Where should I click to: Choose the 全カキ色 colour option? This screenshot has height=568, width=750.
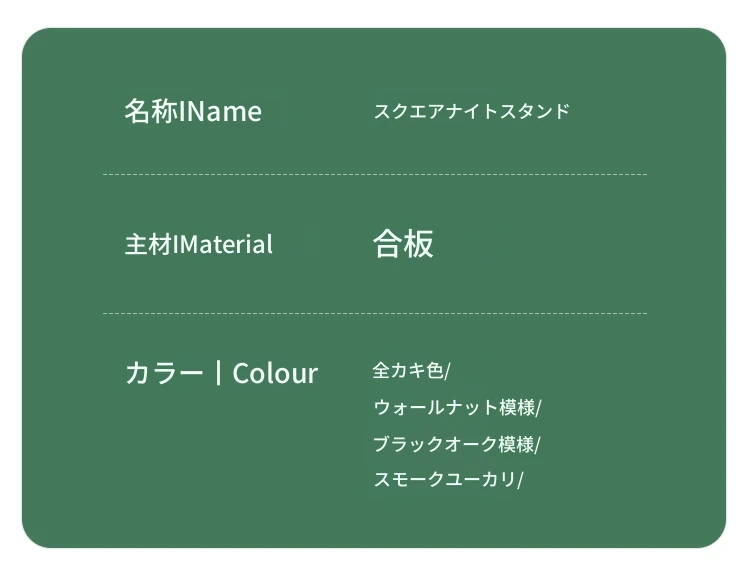[408, 370]
